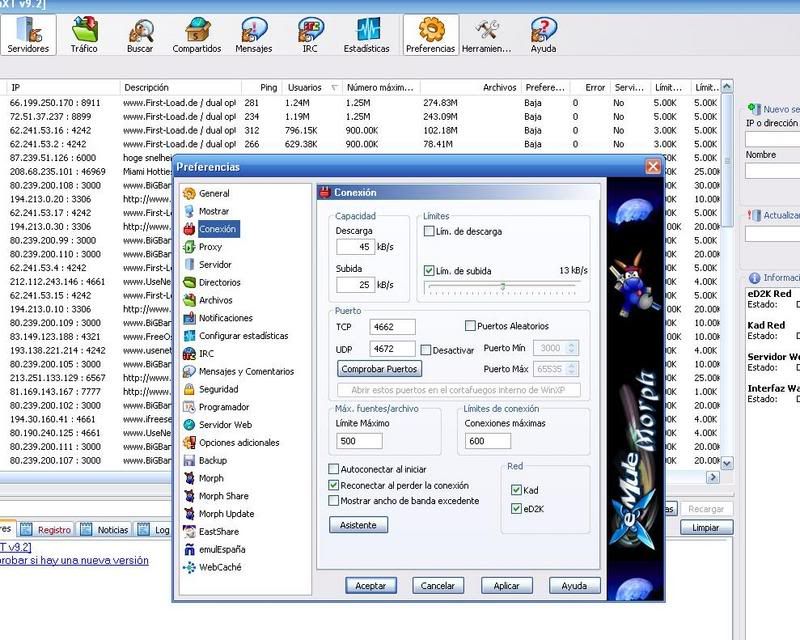The width and height of the screenshot is (800, 640).
Task: Enable Autoconectar al iniciar
Action: tap(334, 469)
